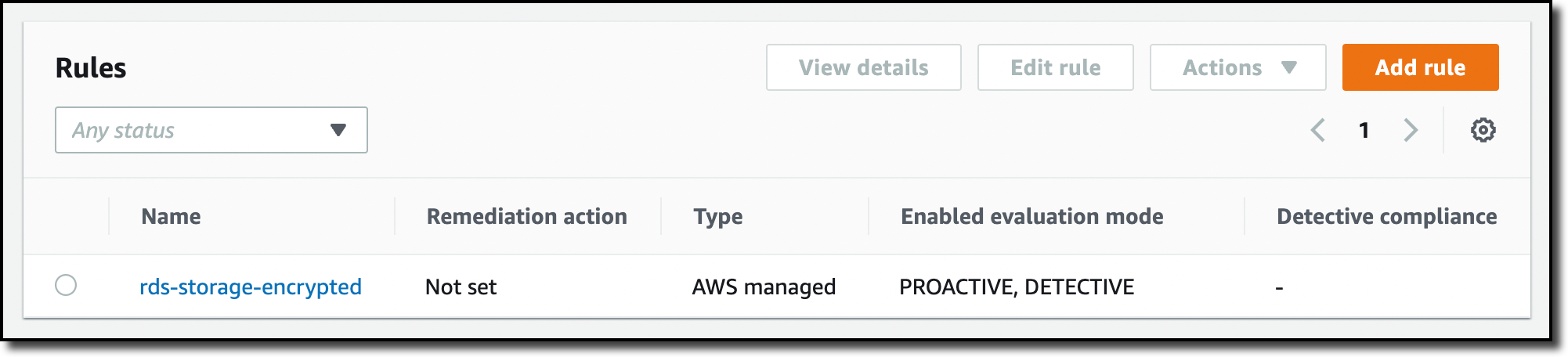The width and height of the screenshot is (1568, 357).
Task: Click the View details button
Action: click(863, 68)
